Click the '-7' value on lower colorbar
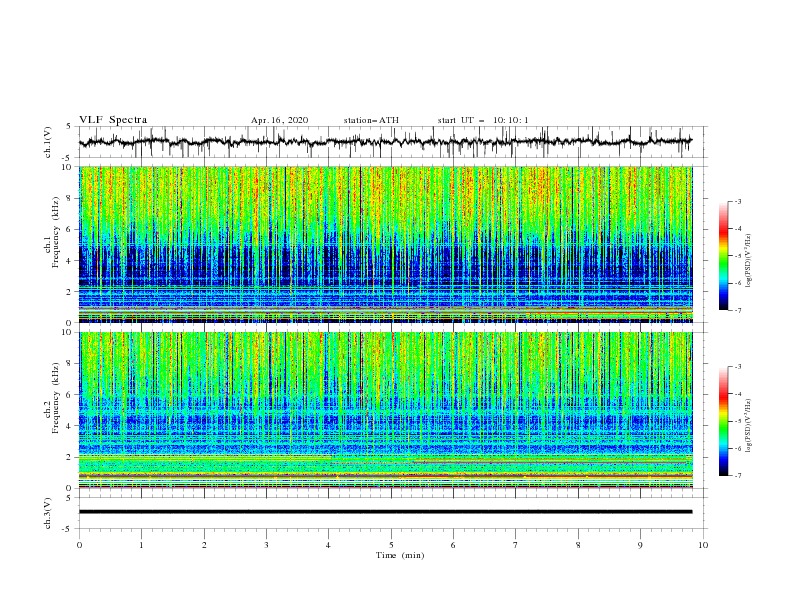The width and height of the screenshot is (792, 612). click(738, 475)
